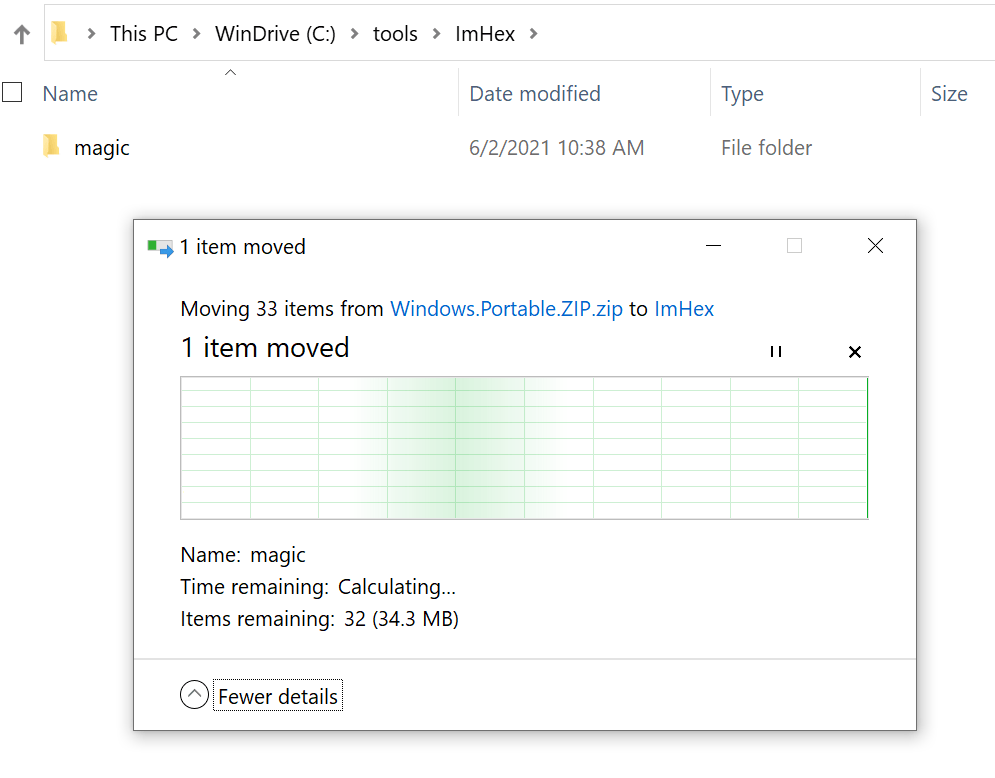The image size is (995, 778).
Task: Go to tools in the breadcrumb path
Action: pyautogui.click(x=395, y=34)
